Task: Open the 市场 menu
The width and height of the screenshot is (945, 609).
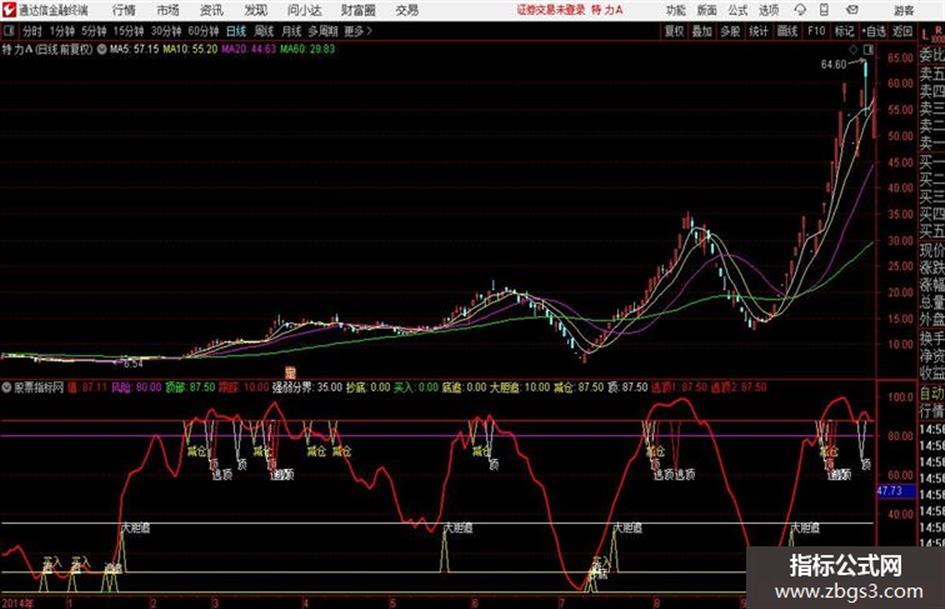Action: click(x=168, y=10)
